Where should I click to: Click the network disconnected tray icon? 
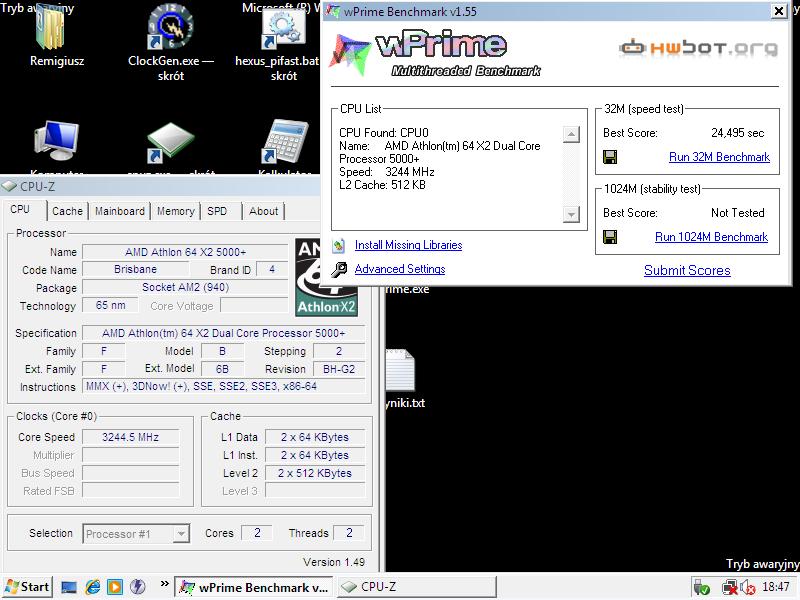click(x=730, y=588)
